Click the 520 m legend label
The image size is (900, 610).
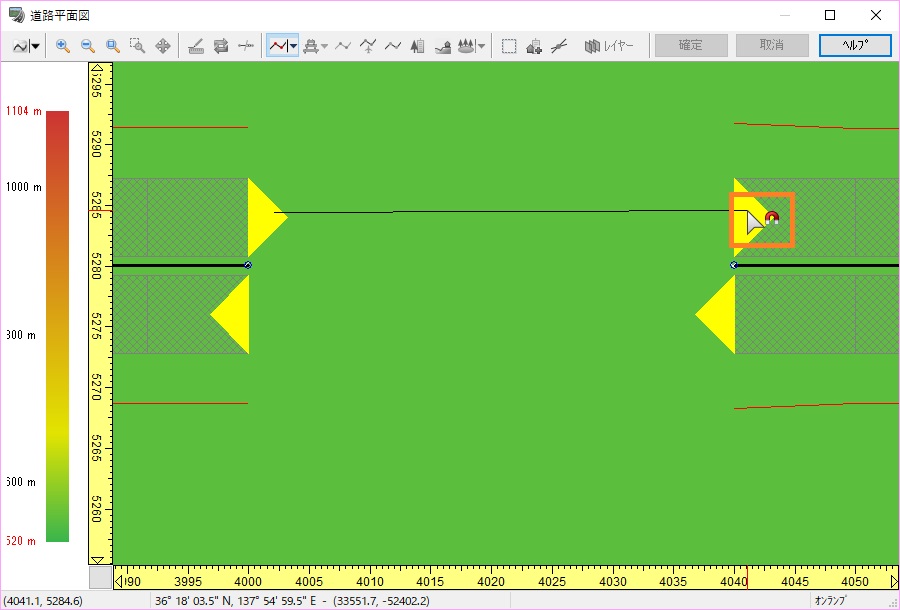21,541
